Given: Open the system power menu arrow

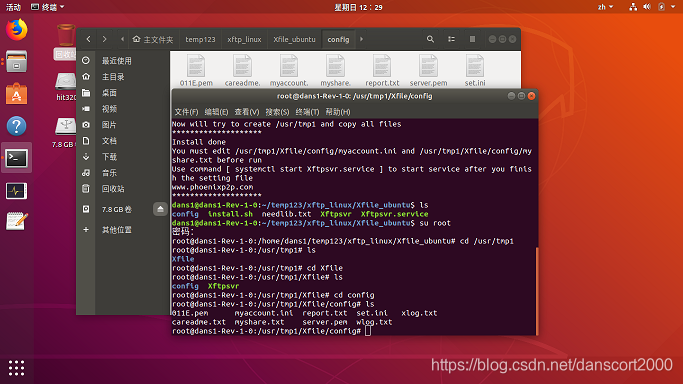Looking at the screenshot, I should 673,7.
